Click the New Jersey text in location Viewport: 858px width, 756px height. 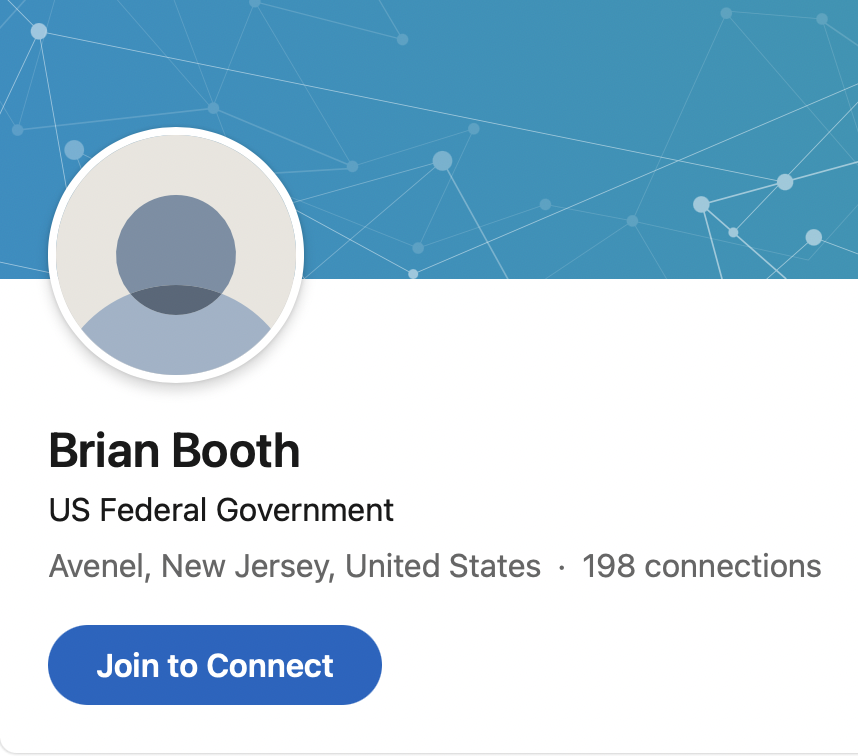[247, 567]
